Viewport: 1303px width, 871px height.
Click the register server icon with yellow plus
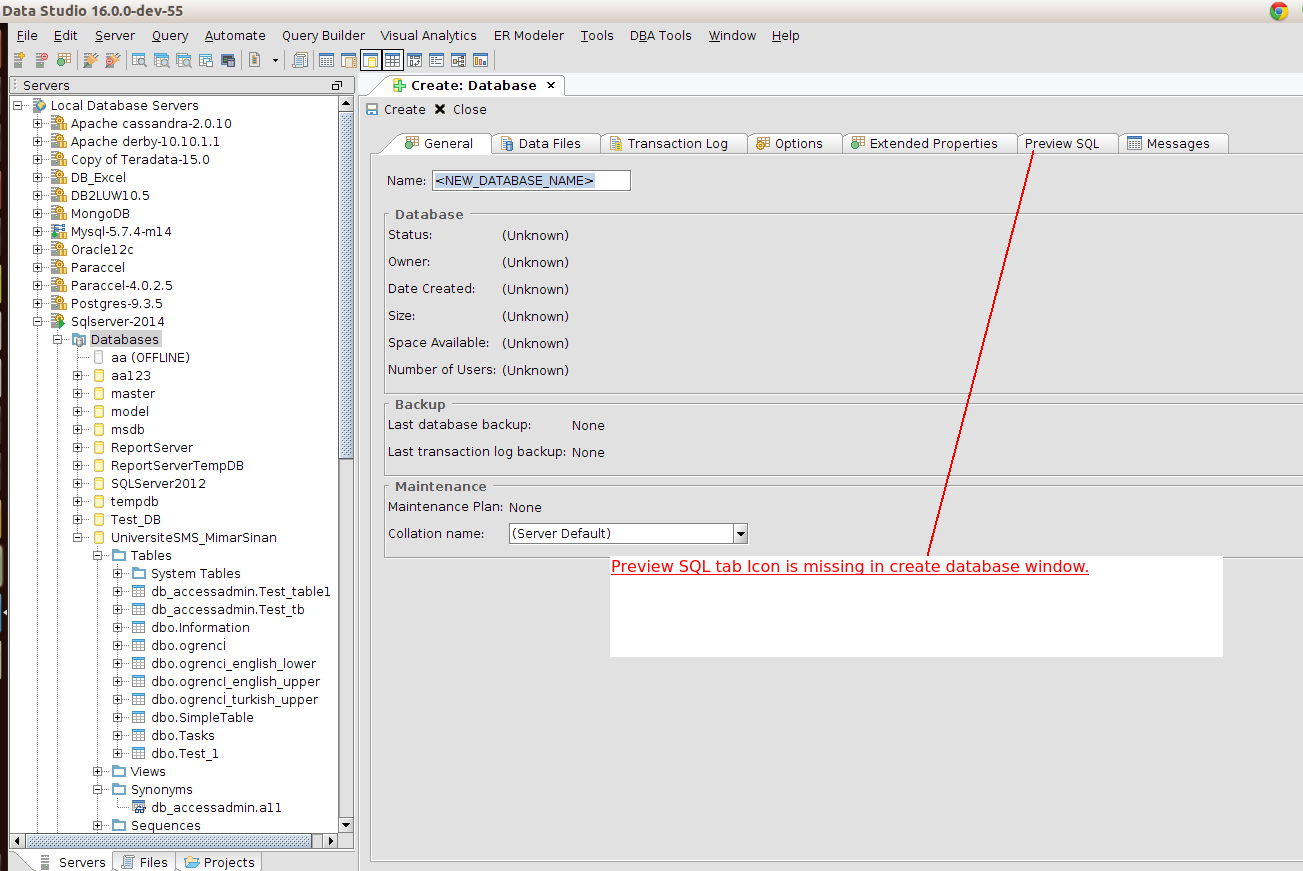click(18, 60)
